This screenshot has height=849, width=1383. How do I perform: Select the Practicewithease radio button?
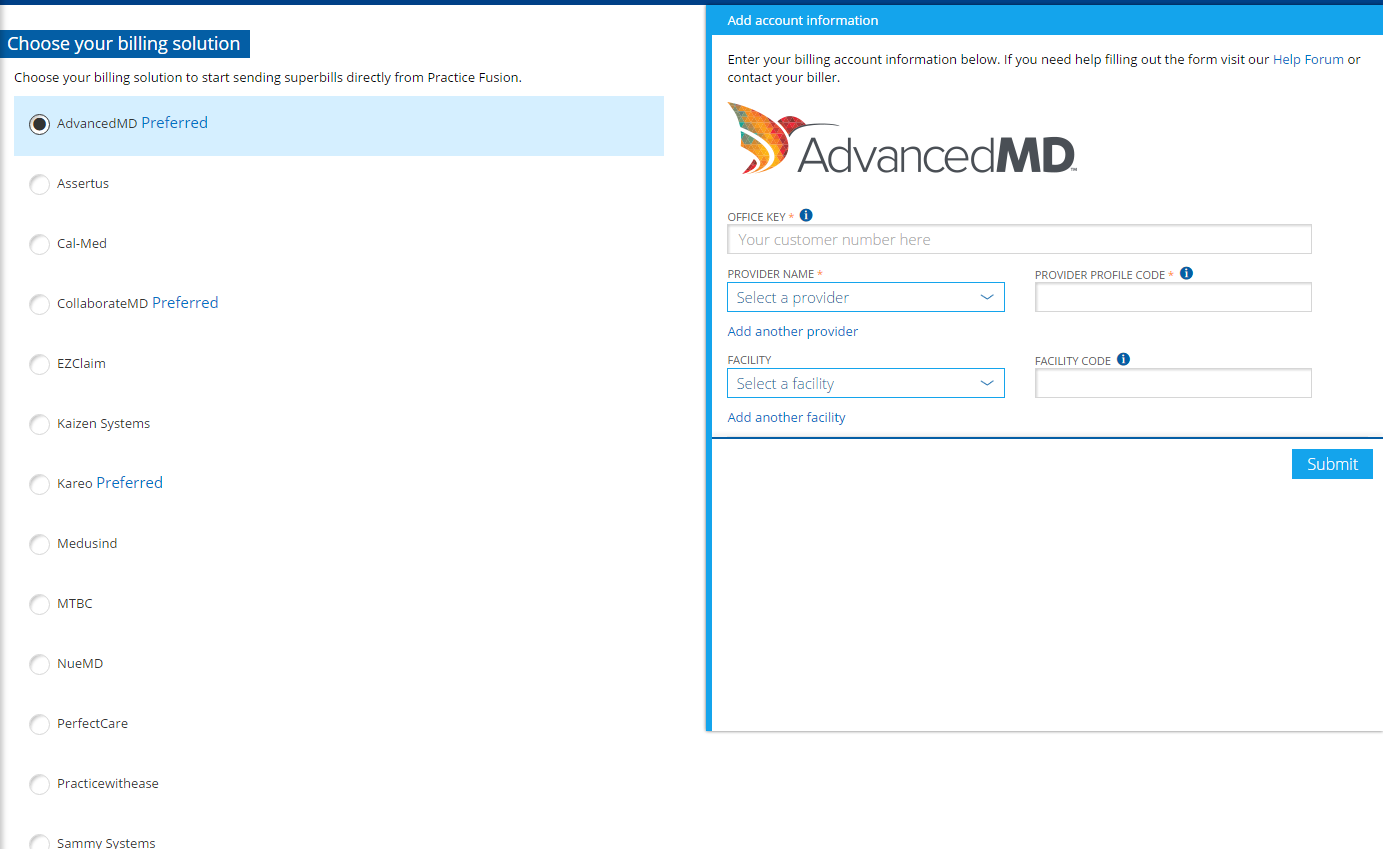pos(39,784)
